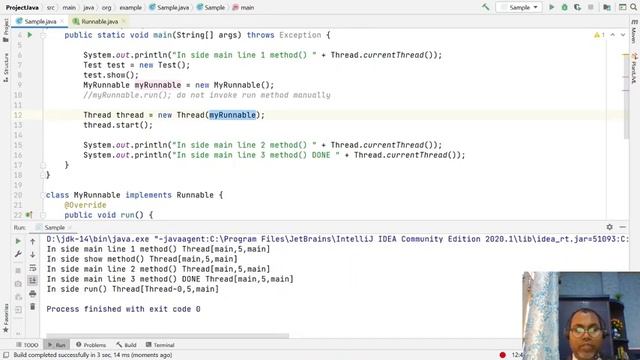Click the Build Project hammer icon

point(485,7)
